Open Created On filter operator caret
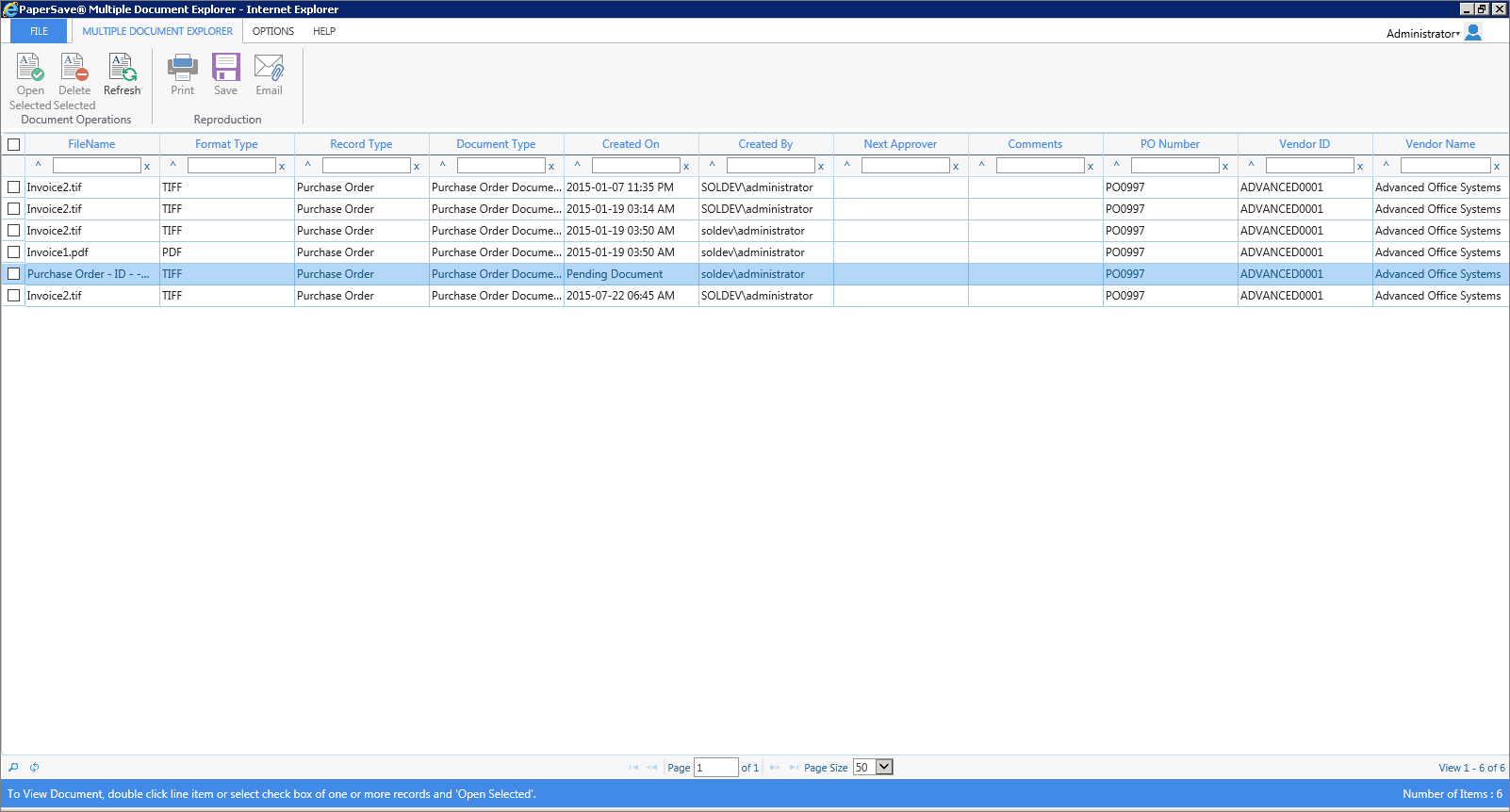 click(x=578, y=165)
